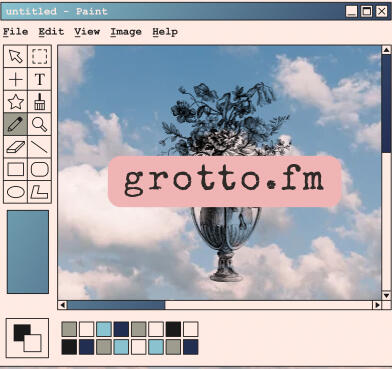Open the Help menu
This screenshot has width=392, height=369.
pyautogui.click(x=165, y=32)
